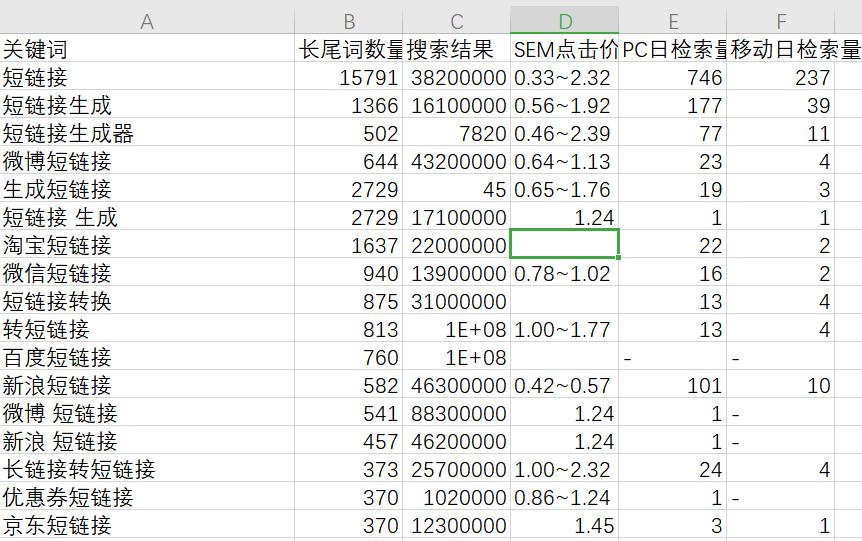The height and width of the screenshot is (541, 862).
Task: Click the SEM点击价 header cell
Action: [x=565, y=49]
